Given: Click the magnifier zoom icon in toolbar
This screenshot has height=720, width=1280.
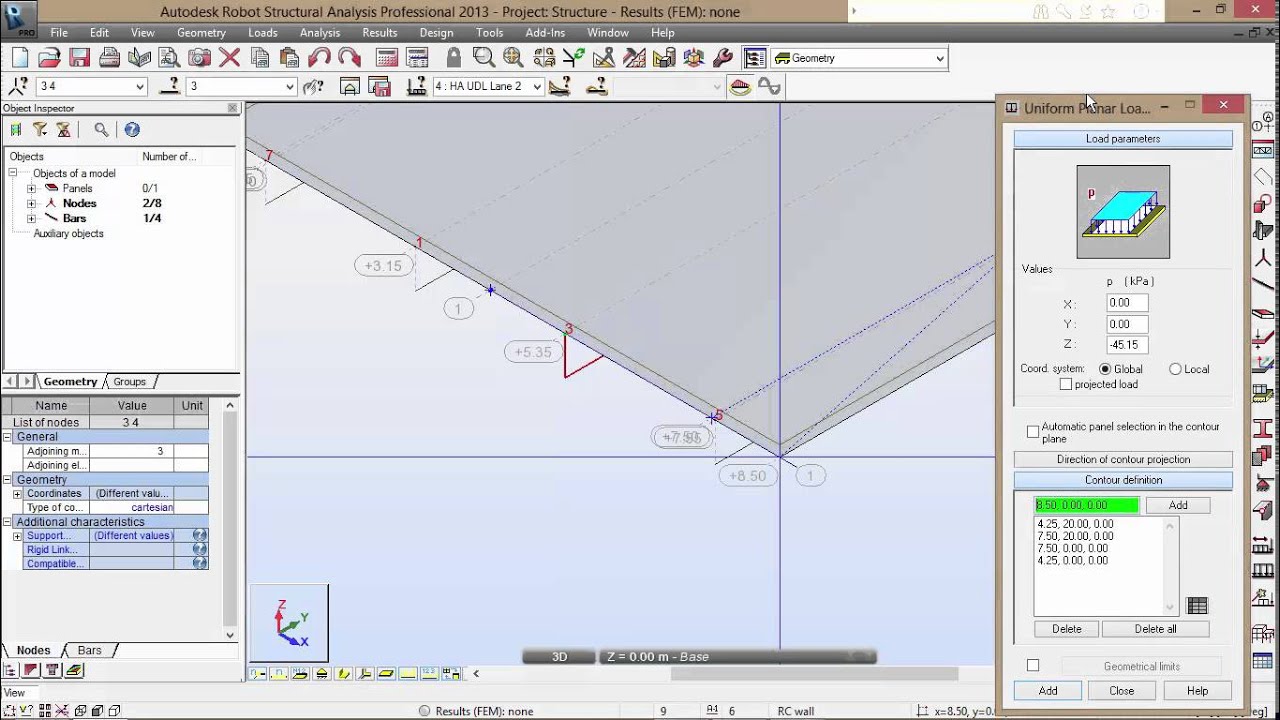Looking at the screenshot, I should point(484,58).
